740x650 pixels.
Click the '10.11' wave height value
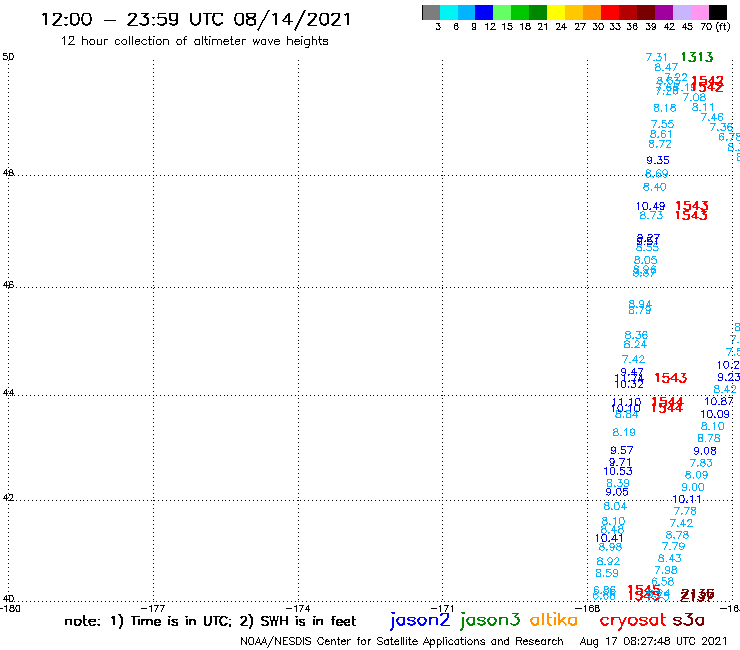(x=687, y=499)
